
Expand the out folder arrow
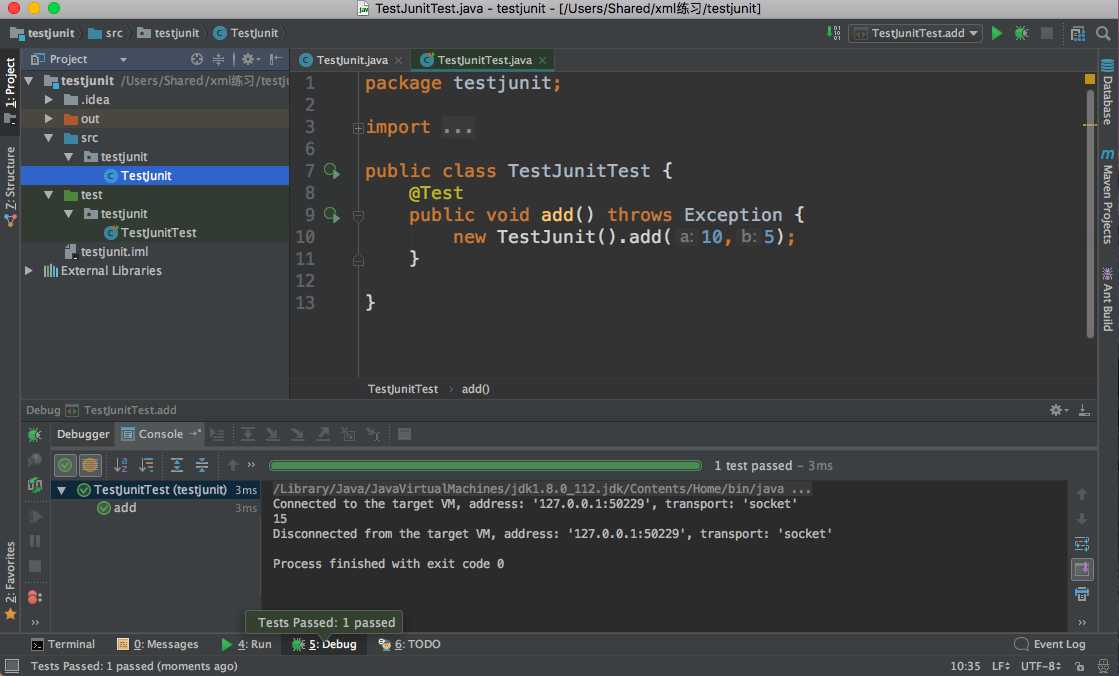49,118
